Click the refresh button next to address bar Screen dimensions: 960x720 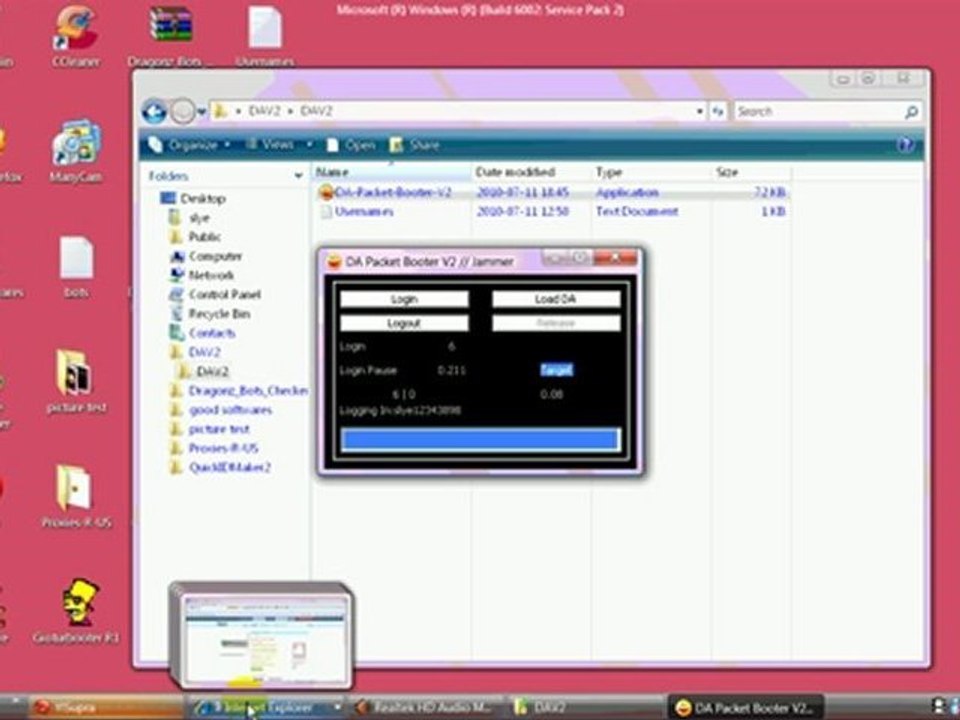coord(718,111)
